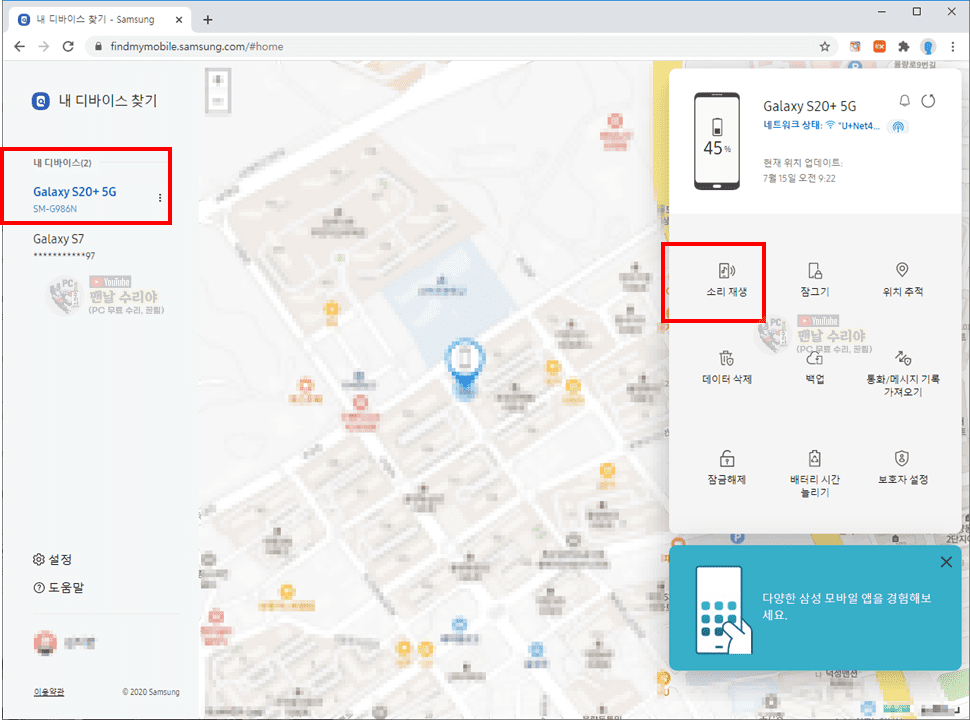This screenshot has height=720, width=970.
Task: Go back to previous page
Action: (x=20, y=46)
